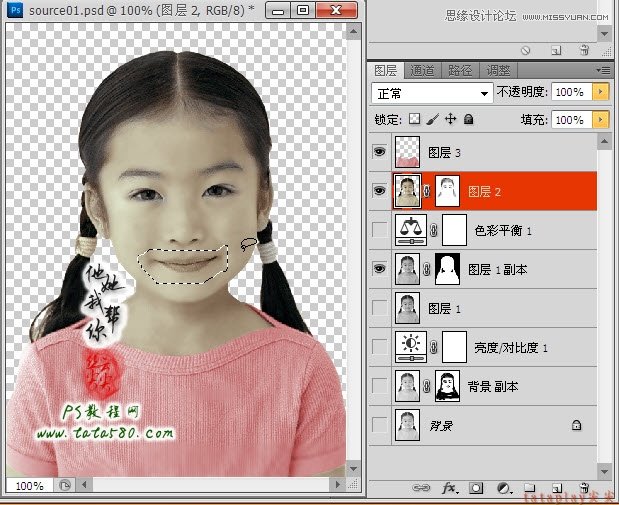The width and height of the screenshot is (619, 505).
Task: Open the fx layer style menu
Action: 450,488
